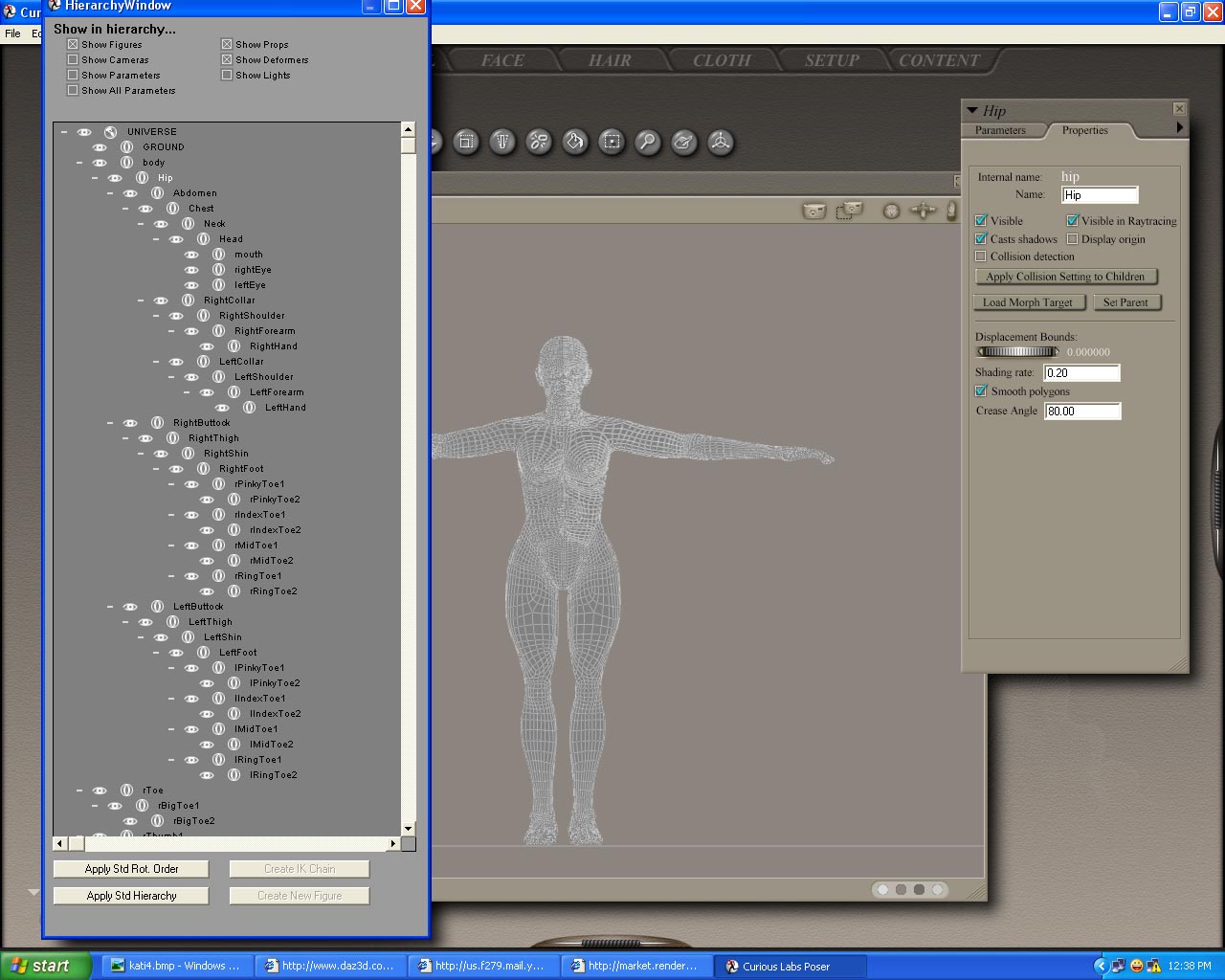
Task: Click Apply Std Hierarchy button
Action: coord(131,896)
